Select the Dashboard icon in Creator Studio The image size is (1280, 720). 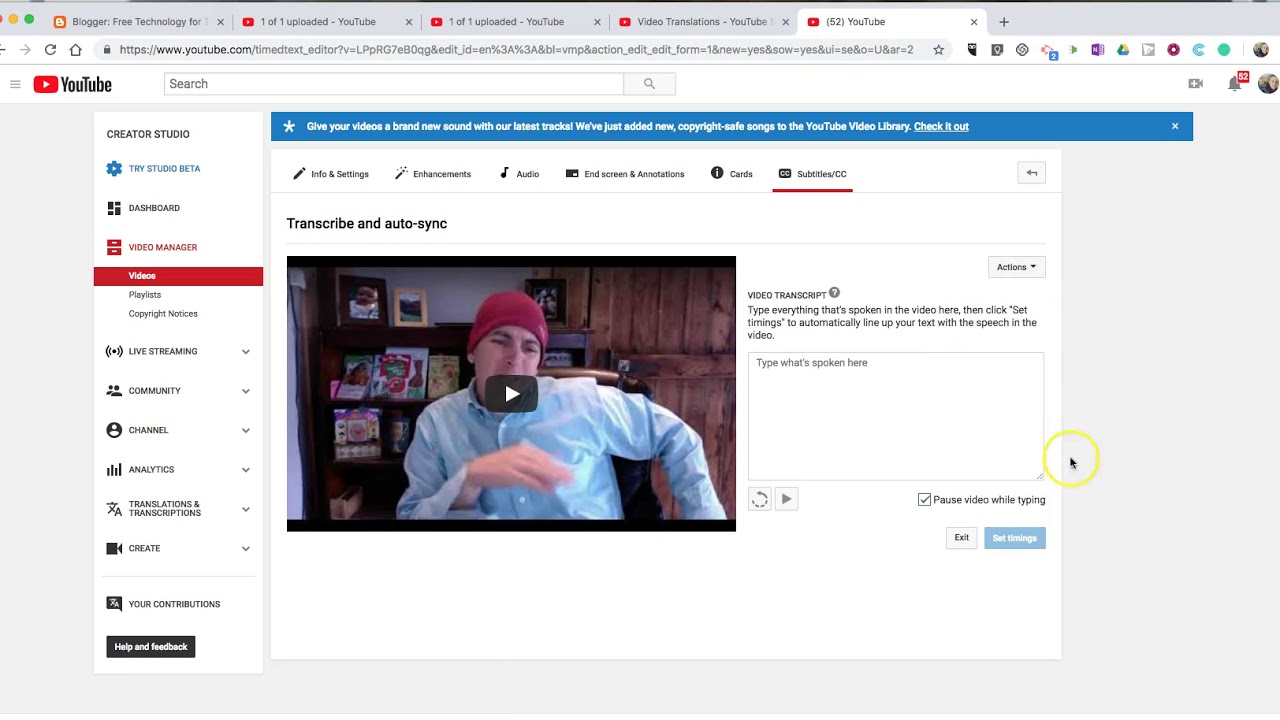pos(114,207)
